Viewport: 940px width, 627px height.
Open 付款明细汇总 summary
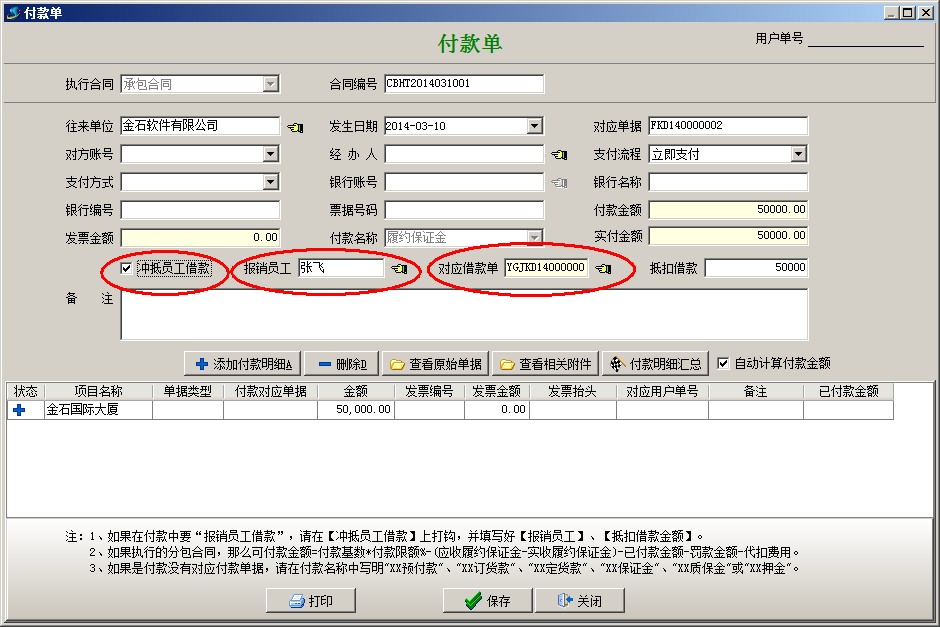(655, 364)
